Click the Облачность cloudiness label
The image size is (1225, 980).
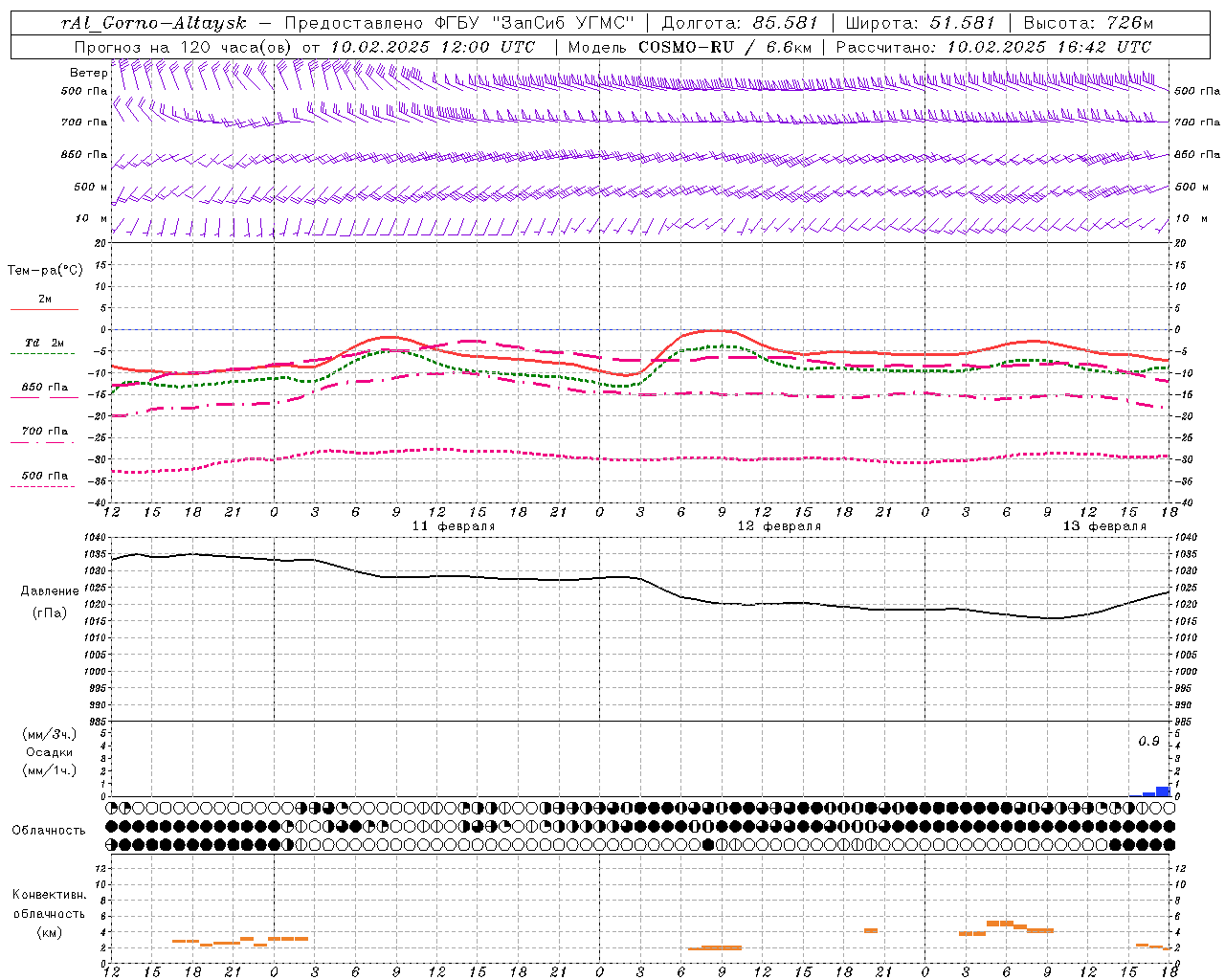tap(49, 831)
